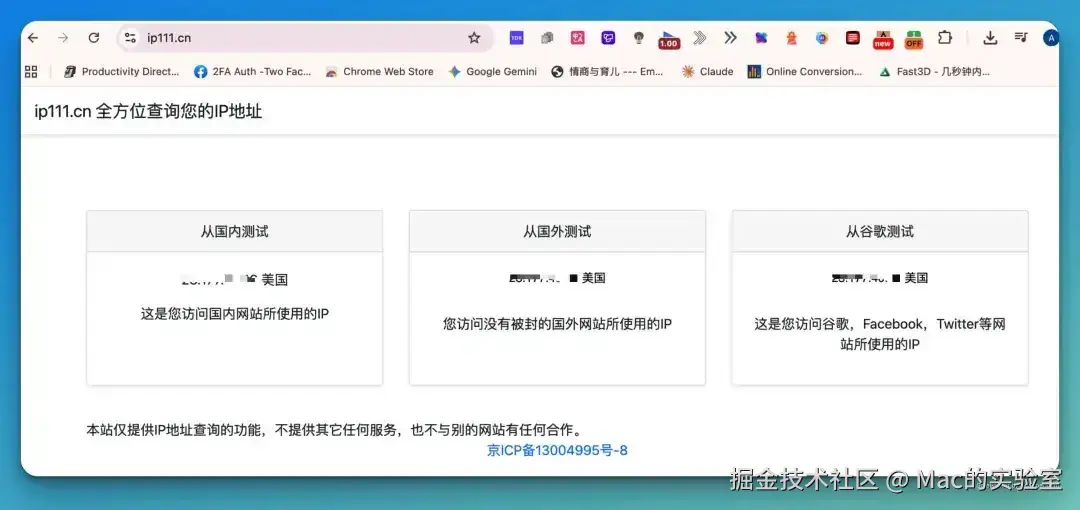Click 美国 in the 从国内测试 card
Image resolution: width=1080 pixels, height=510 pixels.
click(275, 280)
